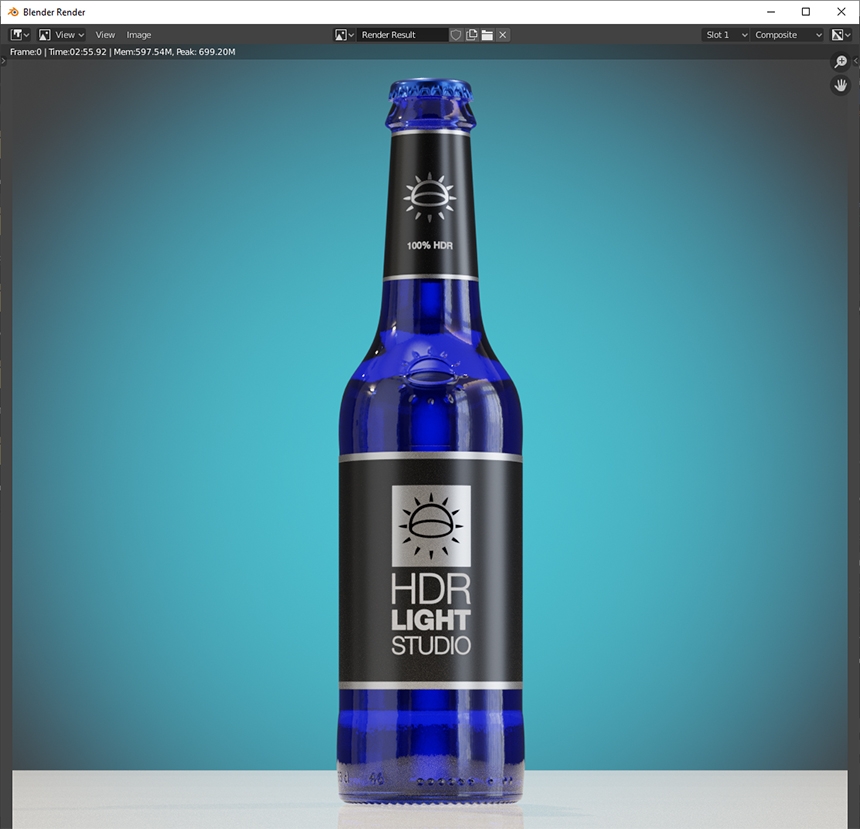Viewport: 860px width, 829px height.
Task: Expand the left toolbar arrow
Action: 3,61
